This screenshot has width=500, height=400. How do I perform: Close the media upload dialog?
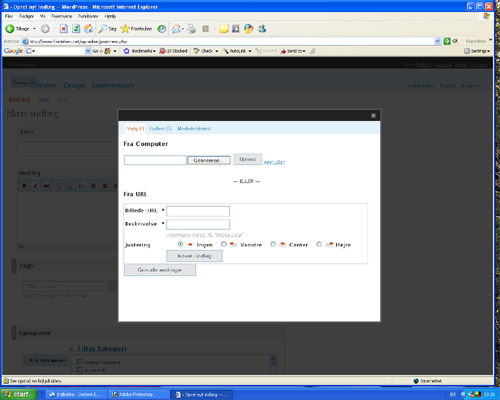(x=373, y=115)
